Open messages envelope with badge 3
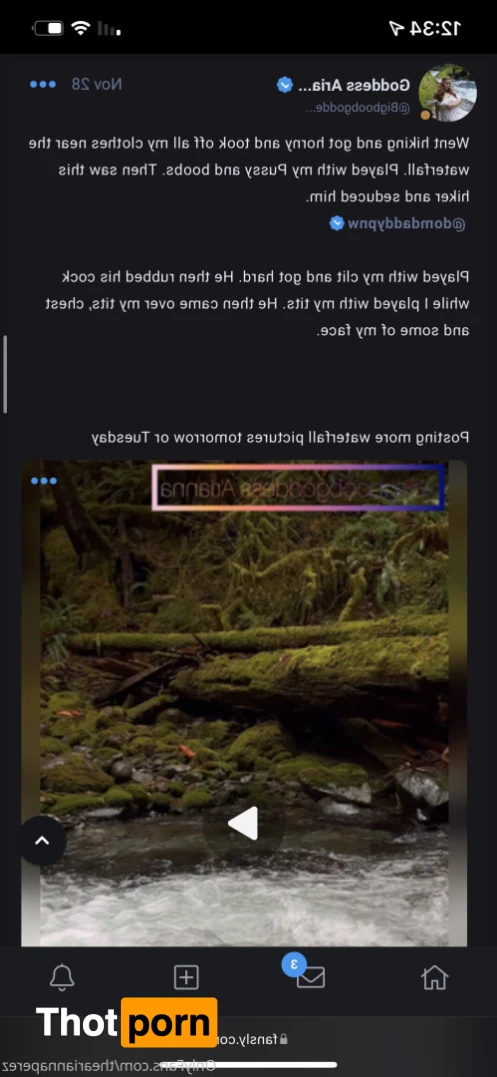 coord(310,977)
